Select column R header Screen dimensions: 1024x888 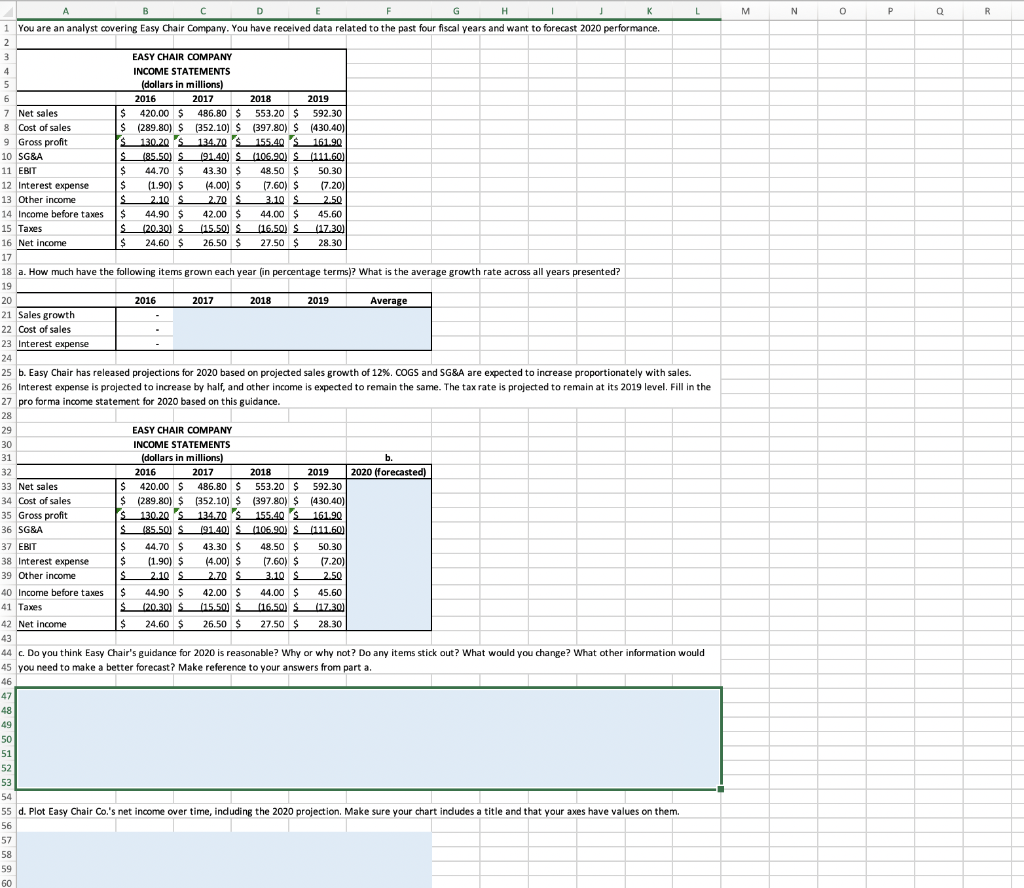[x=987, y=10]
